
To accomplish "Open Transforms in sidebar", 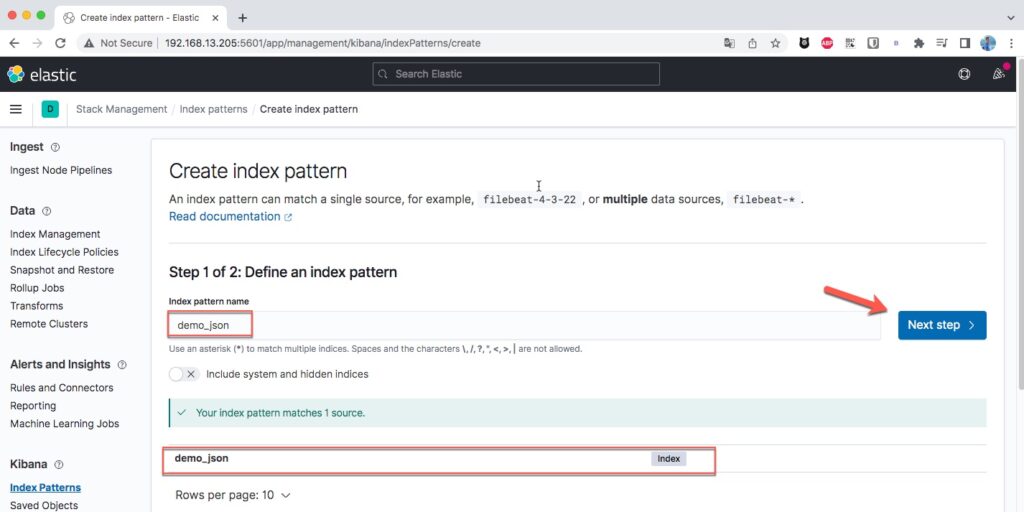I will pyautogui.click(x=37, y=306).
